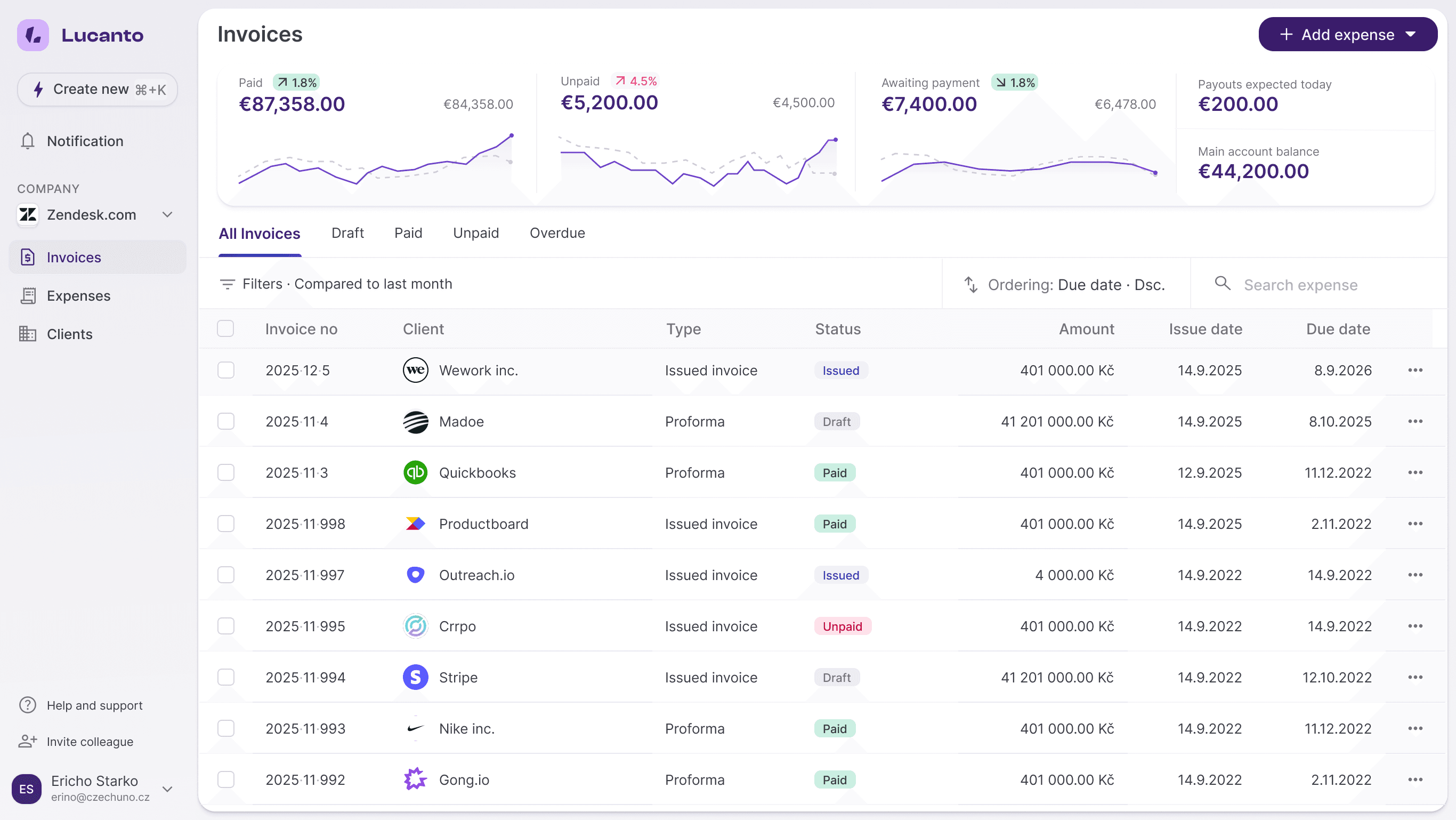The width and height of the screenshot is (1456, 820).
Task: Open the Clients building icon
Action: pyautogui.click(x=27, y=334)
